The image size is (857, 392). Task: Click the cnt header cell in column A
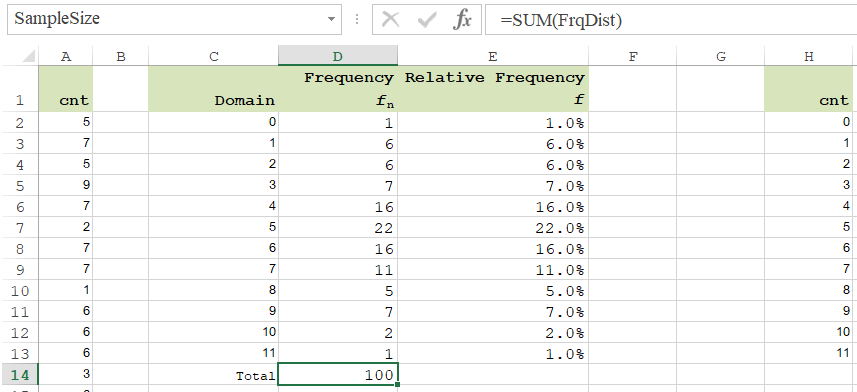[x=66, y=89]
